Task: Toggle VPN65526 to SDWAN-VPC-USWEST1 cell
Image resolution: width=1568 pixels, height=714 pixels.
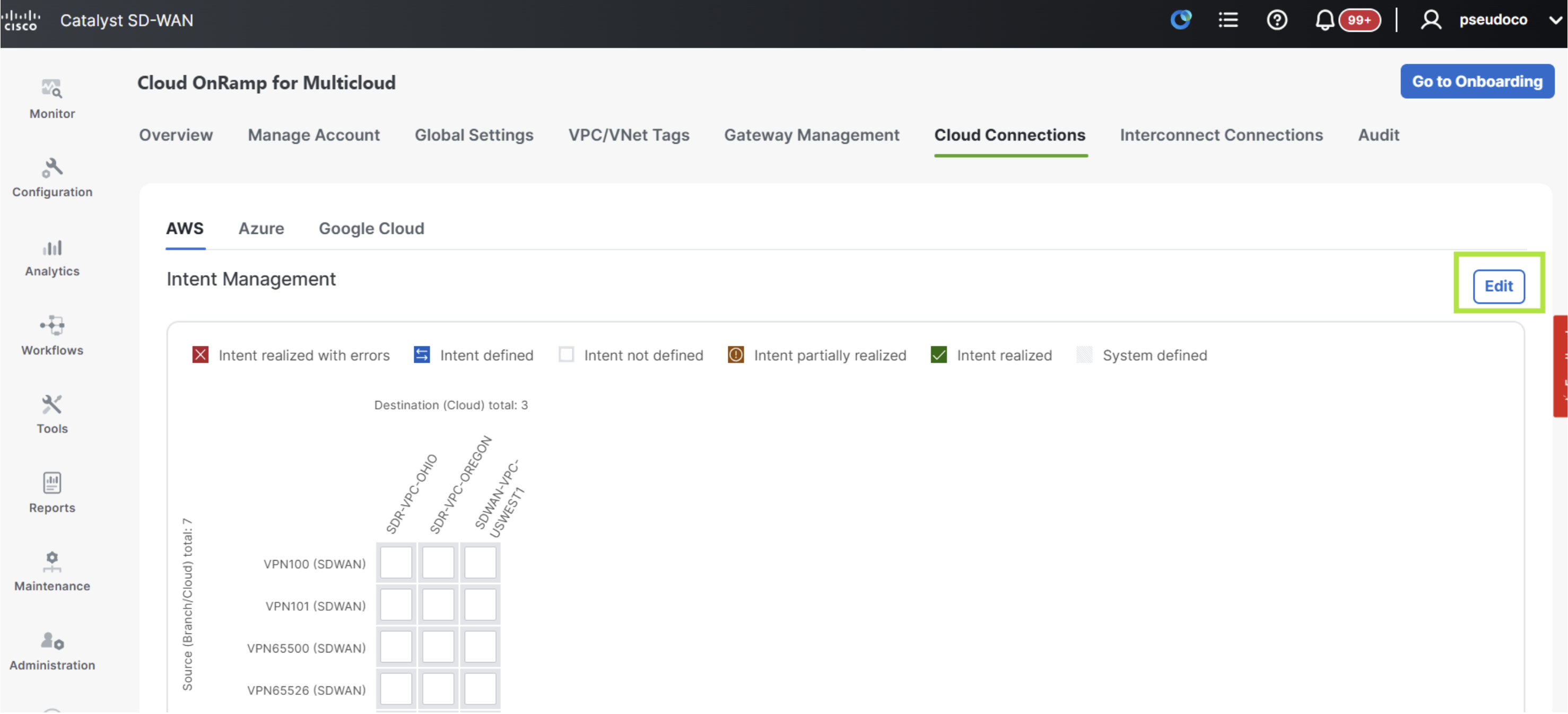Action: [480, 689]
